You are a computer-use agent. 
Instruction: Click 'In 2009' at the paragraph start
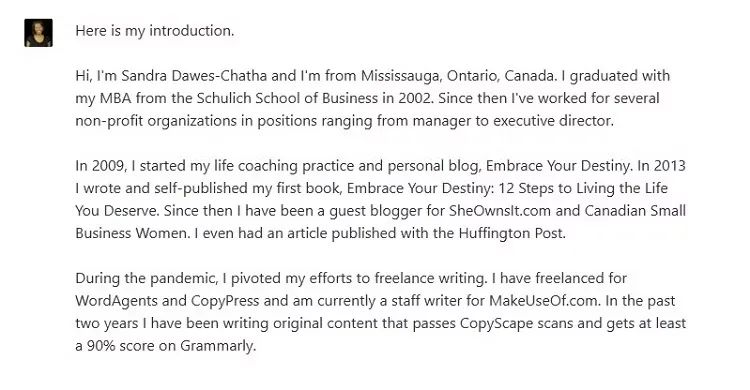coord(100,166)
